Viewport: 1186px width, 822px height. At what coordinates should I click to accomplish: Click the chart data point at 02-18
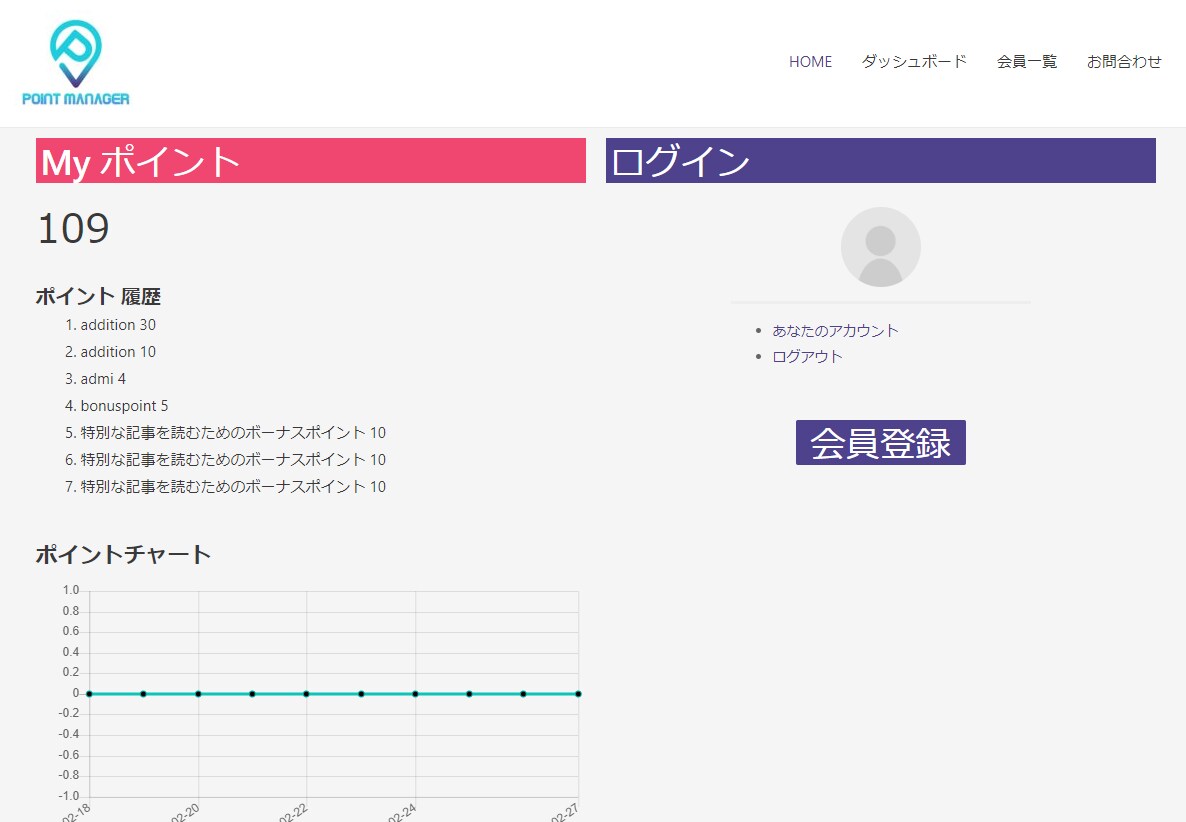89,693
